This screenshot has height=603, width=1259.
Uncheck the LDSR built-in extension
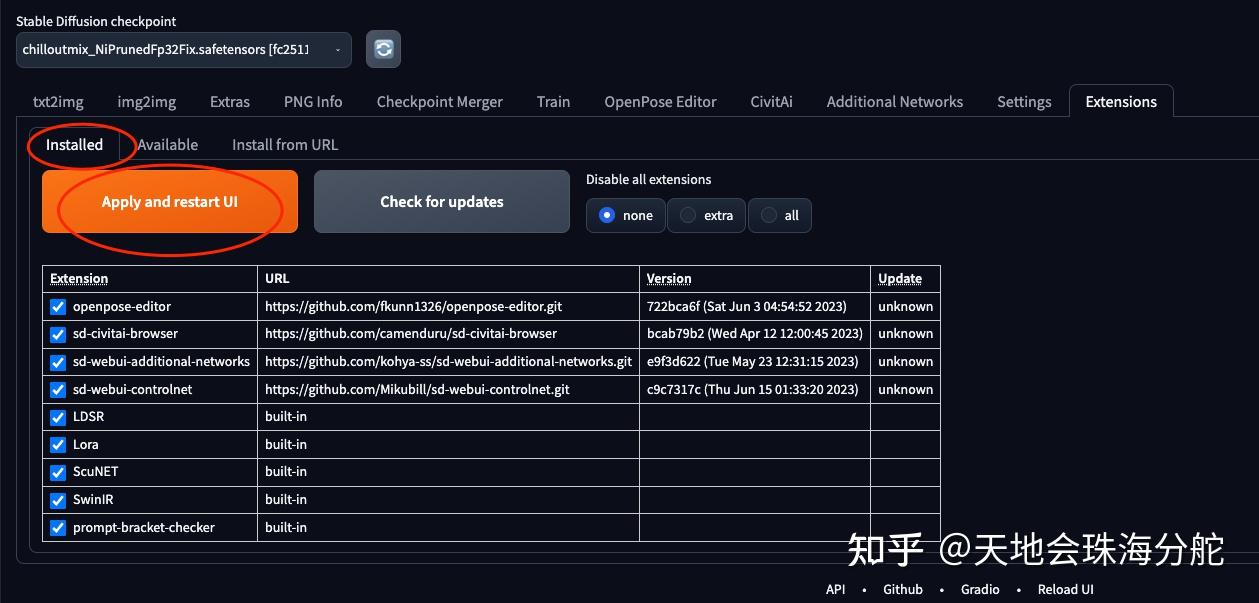[57, 417]
